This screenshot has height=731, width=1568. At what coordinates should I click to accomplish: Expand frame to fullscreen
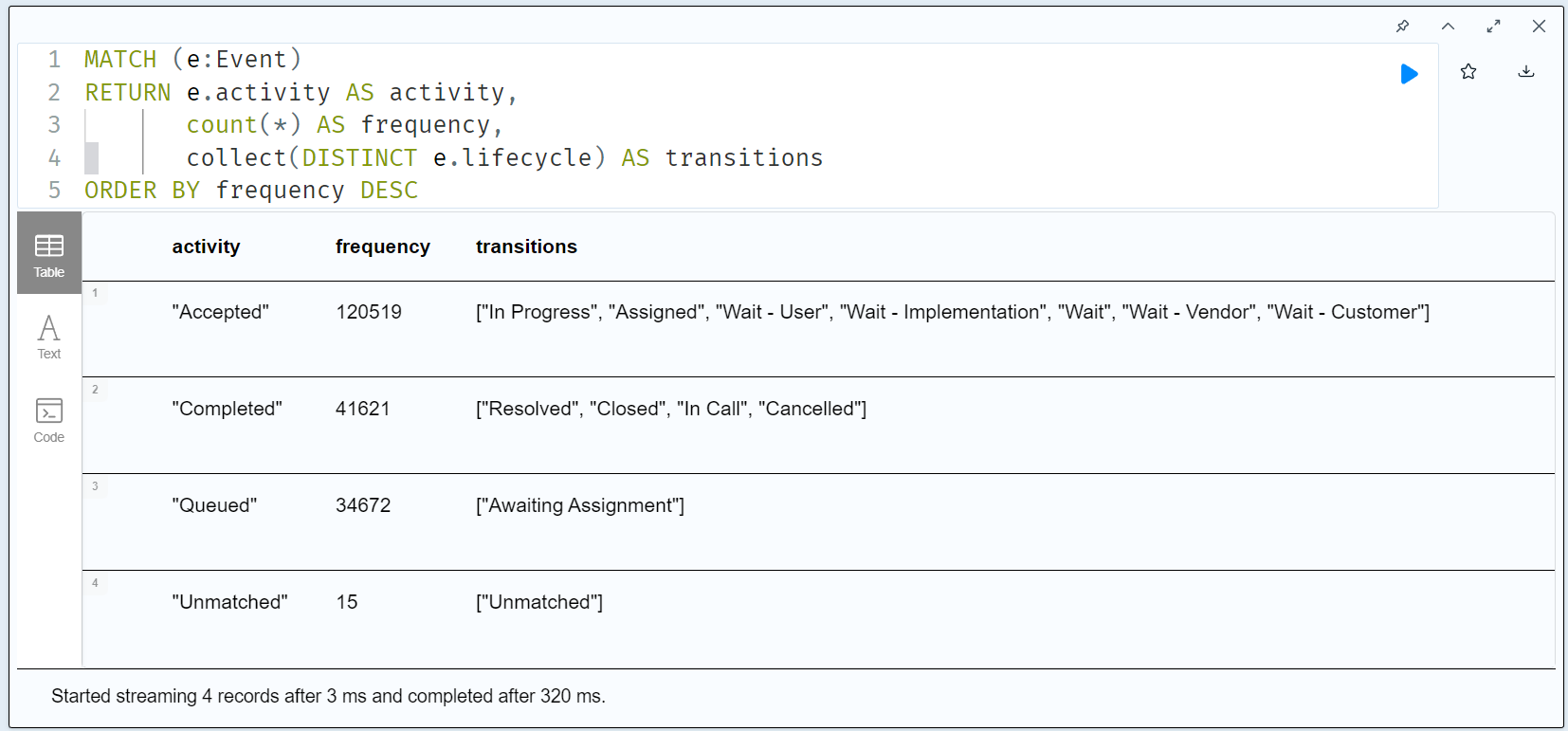click(1493, 27)
